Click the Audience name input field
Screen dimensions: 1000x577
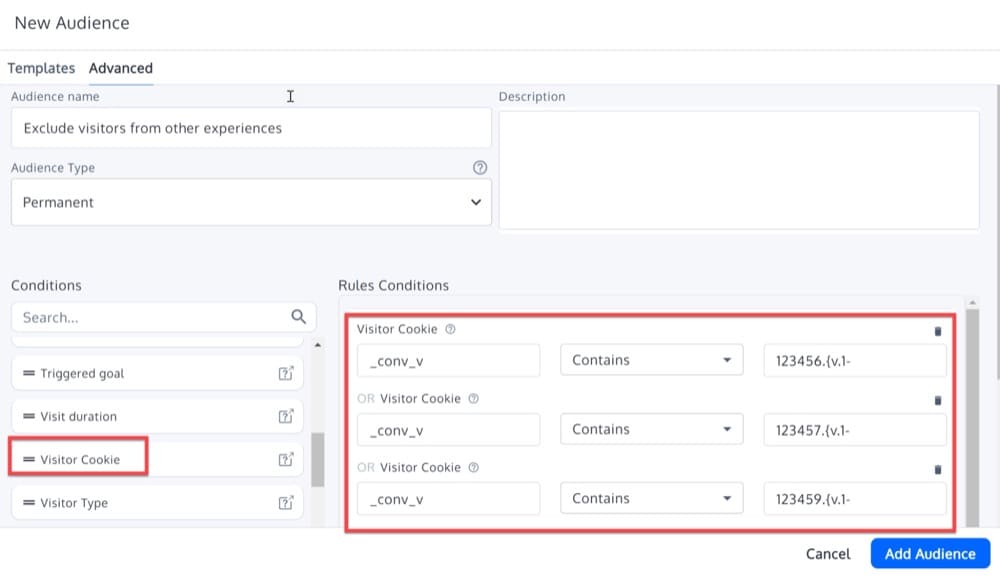tap(251, 128)
